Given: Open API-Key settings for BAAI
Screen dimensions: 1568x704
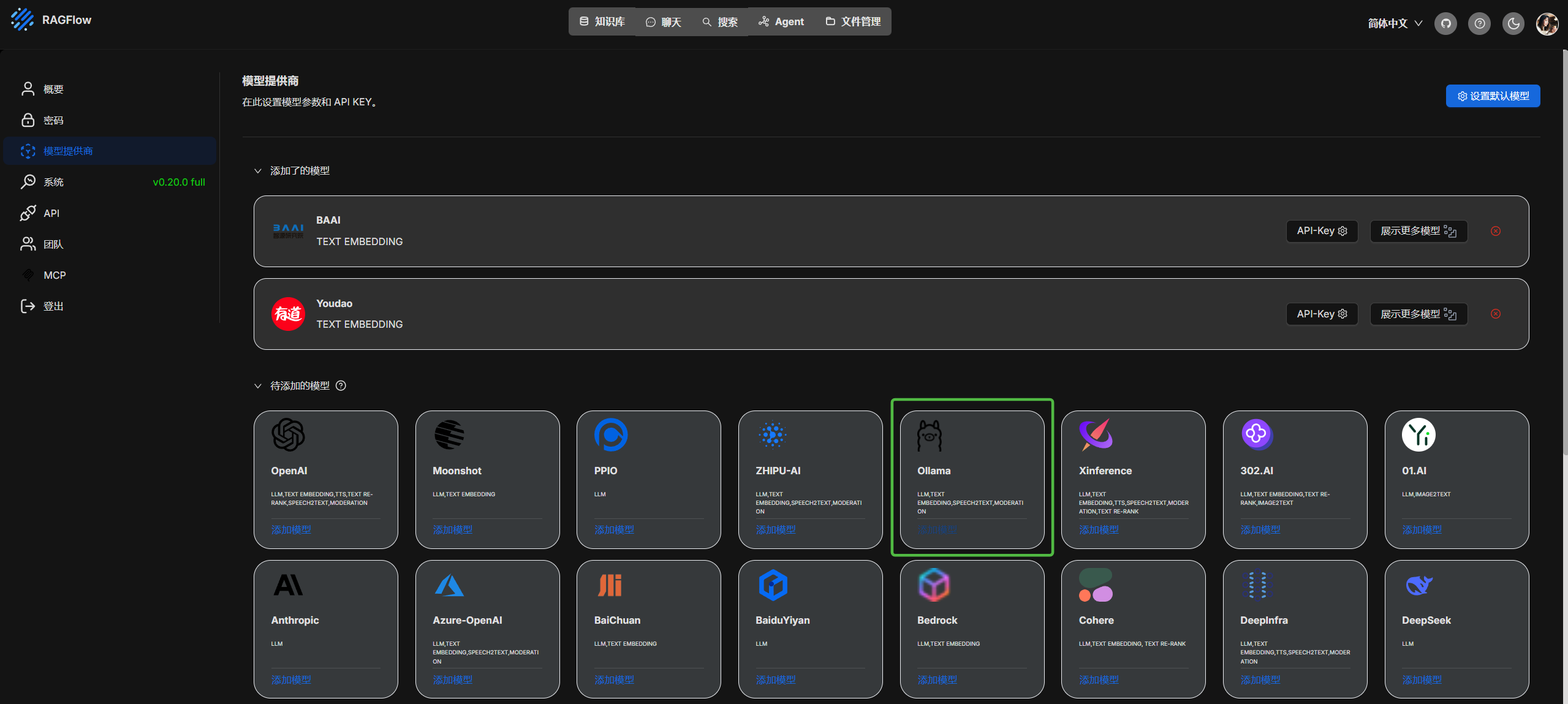Looking at the screenshot, I should tap(1322, 231).
